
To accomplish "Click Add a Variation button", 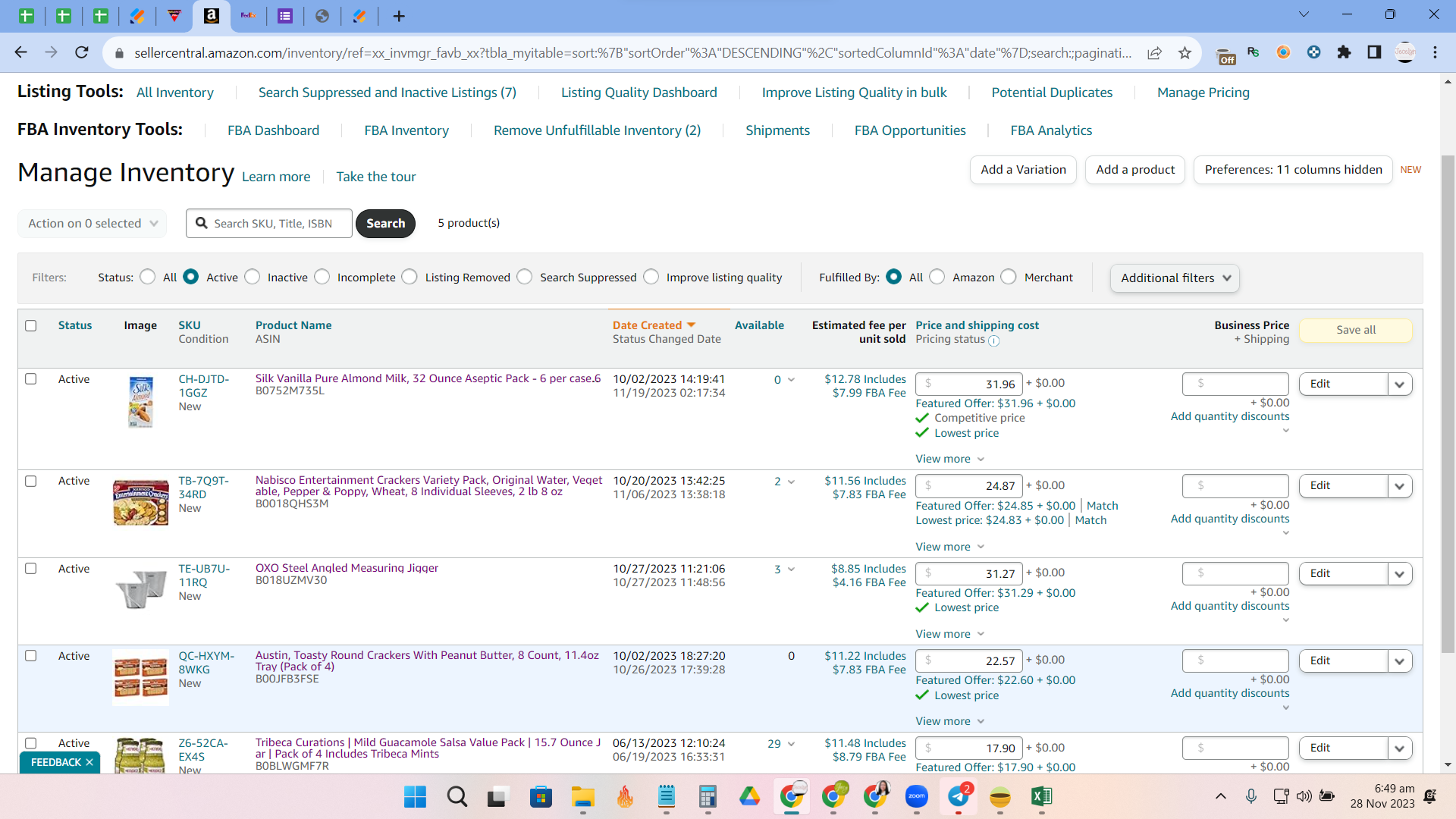I will point(1024,170).
